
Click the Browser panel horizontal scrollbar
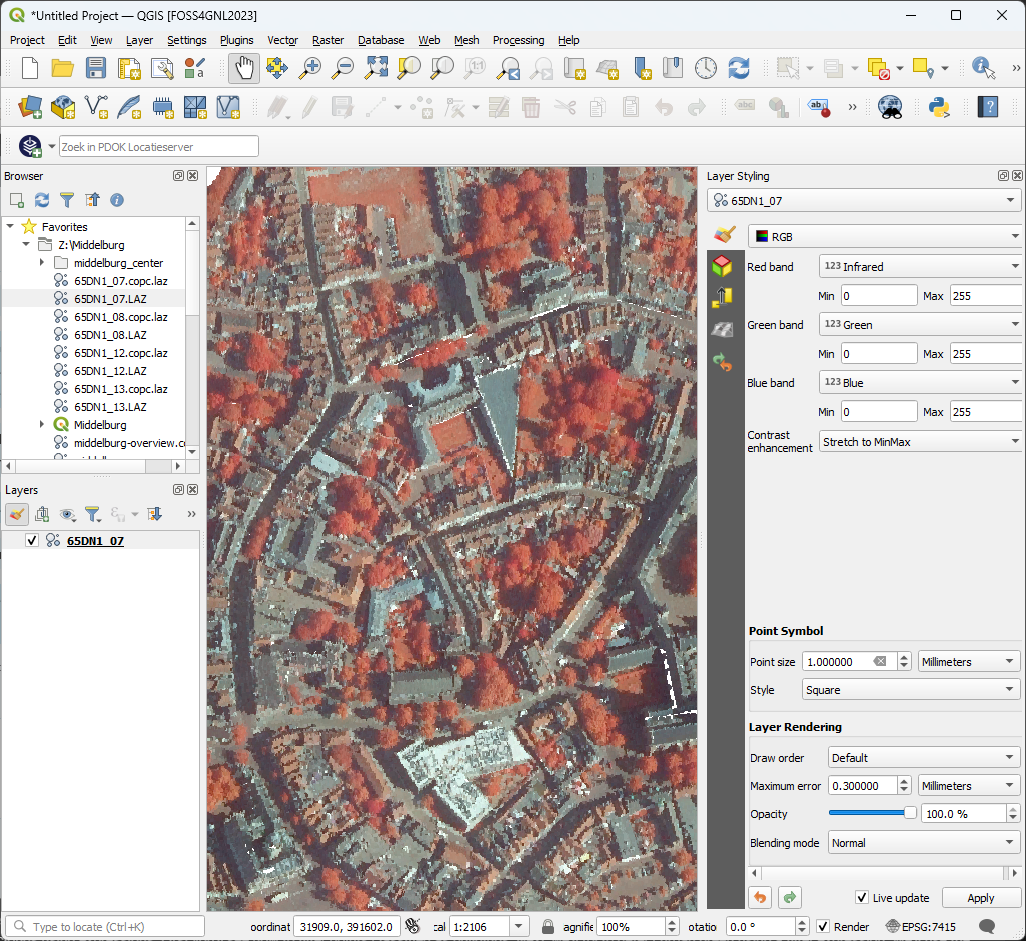(92, 466)
